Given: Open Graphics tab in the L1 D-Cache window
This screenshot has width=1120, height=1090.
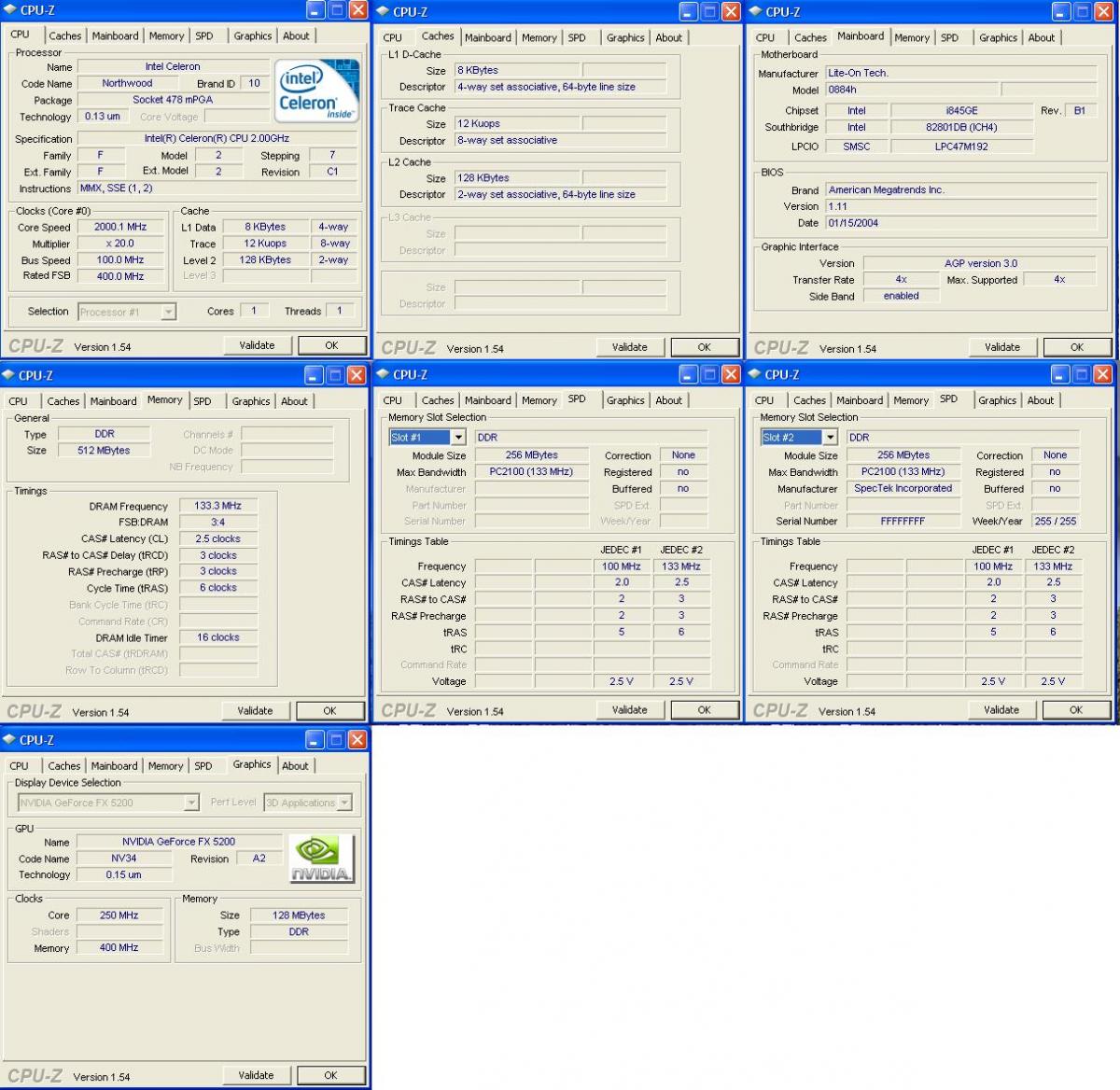Looking at the screenshot, I should point(625,37).
